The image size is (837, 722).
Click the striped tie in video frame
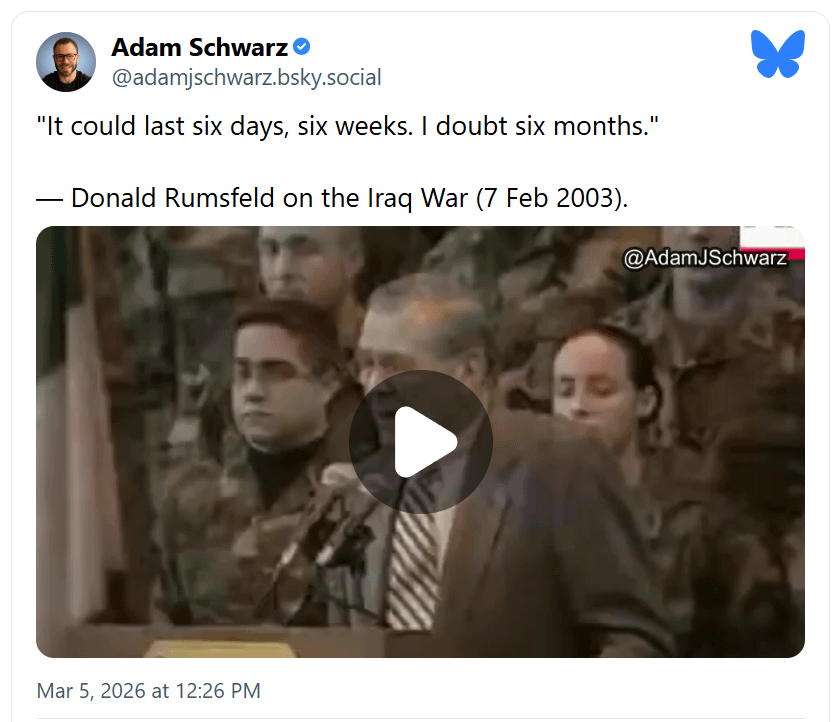pos(414,550)
